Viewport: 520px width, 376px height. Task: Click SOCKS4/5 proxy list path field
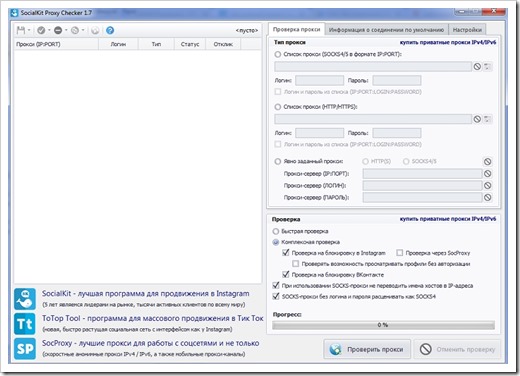373,66
